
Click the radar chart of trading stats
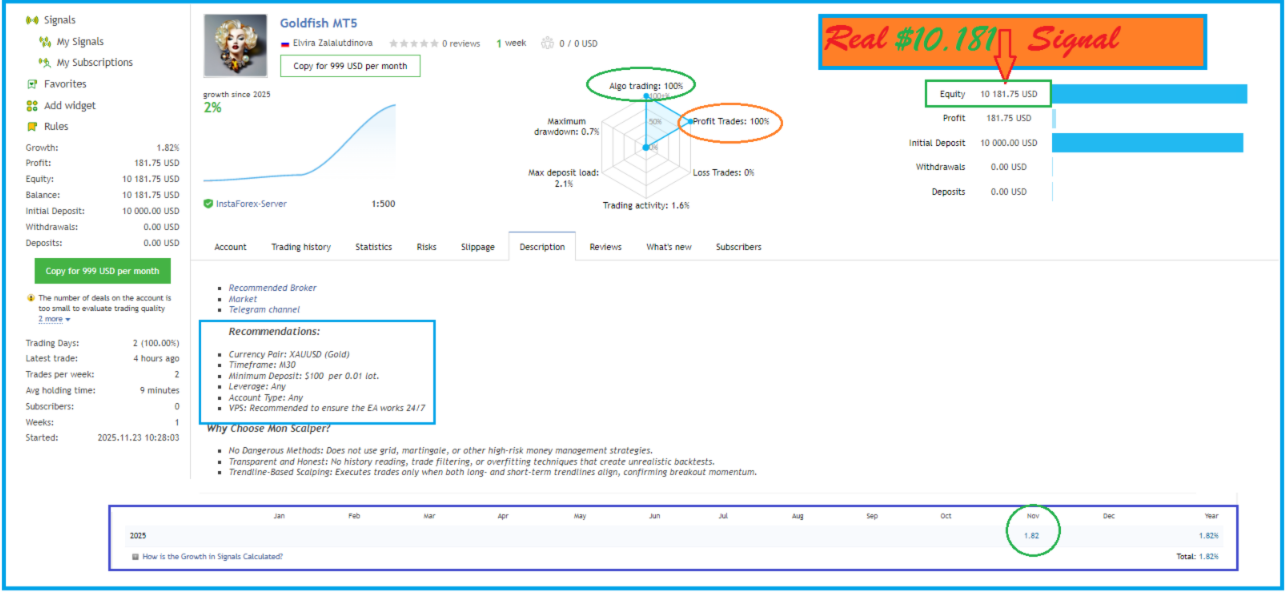tap(646, 147)
